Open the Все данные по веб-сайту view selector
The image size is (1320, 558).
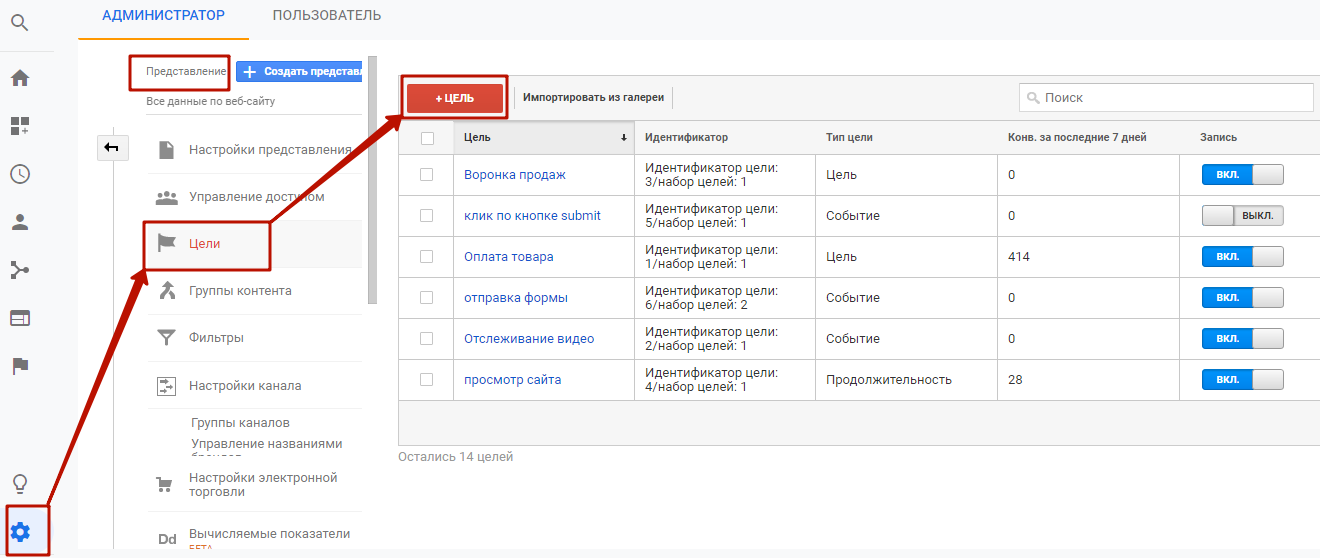pyautogui.click(x=210, y=101)
